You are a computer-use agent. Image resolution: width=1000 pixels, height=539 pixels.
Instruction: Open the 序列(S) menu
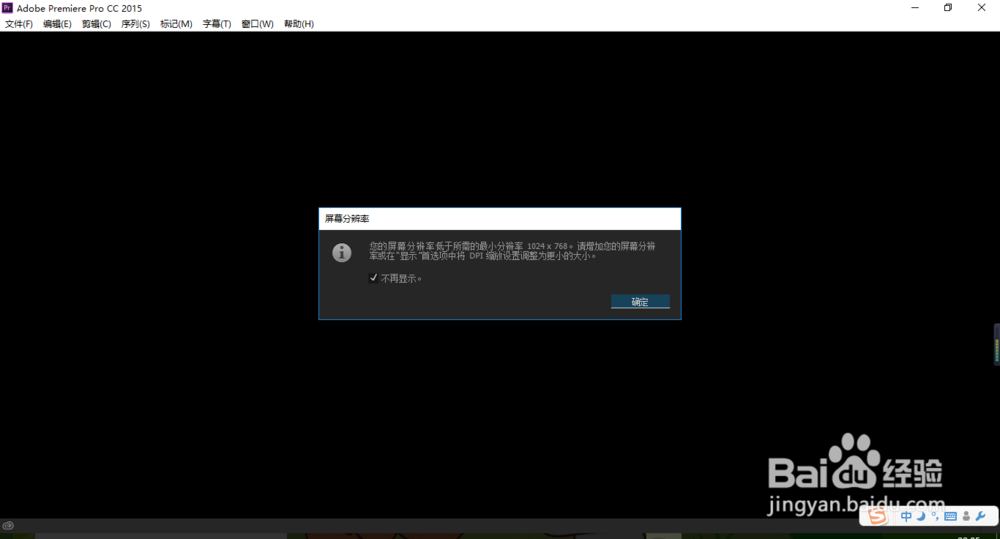pyautogui.click(x=135, y=24)
